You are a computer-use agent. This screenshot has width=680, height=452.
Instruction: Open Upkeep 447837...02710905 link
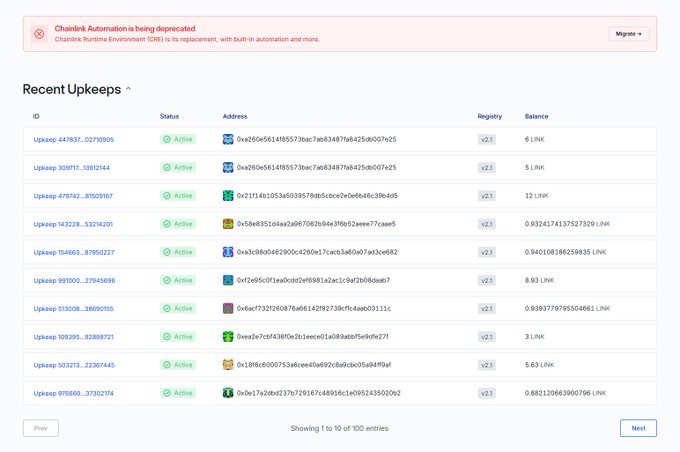tap(74, 140)
